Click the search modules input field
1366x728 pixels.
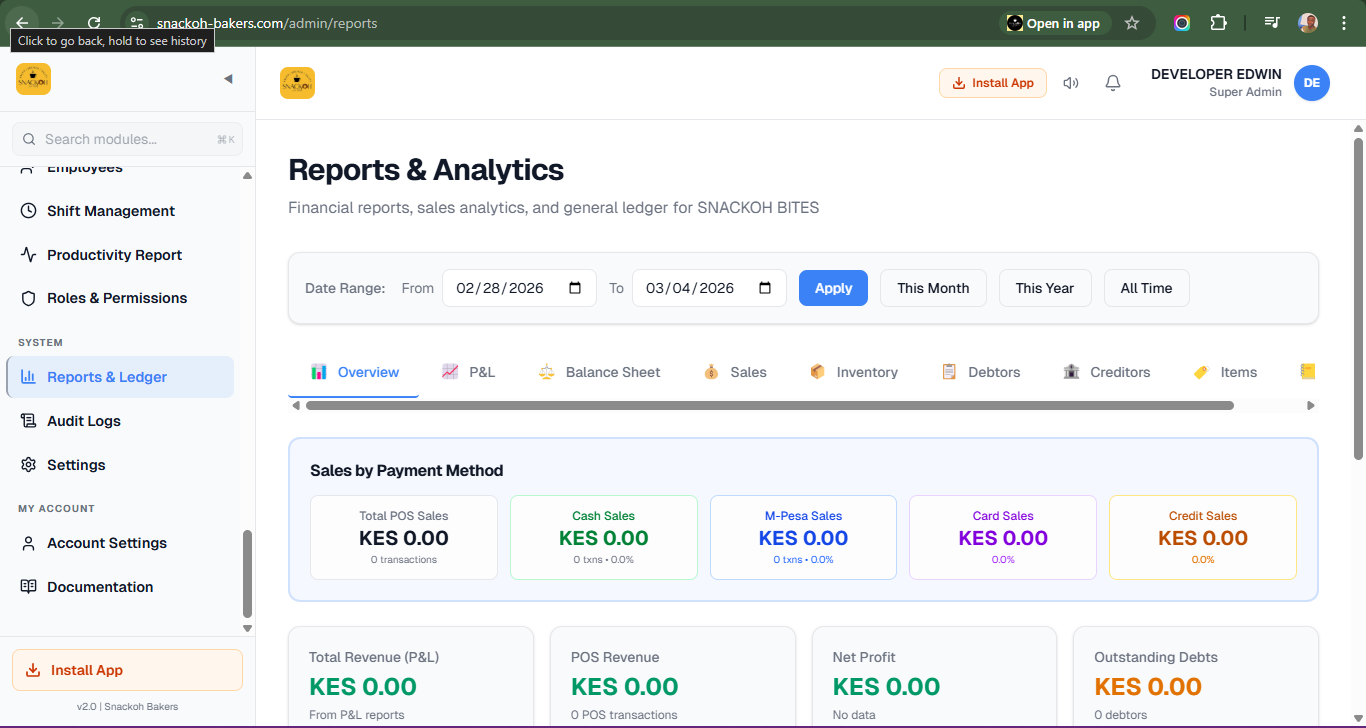pyautogui.click(x=127, y=138)
